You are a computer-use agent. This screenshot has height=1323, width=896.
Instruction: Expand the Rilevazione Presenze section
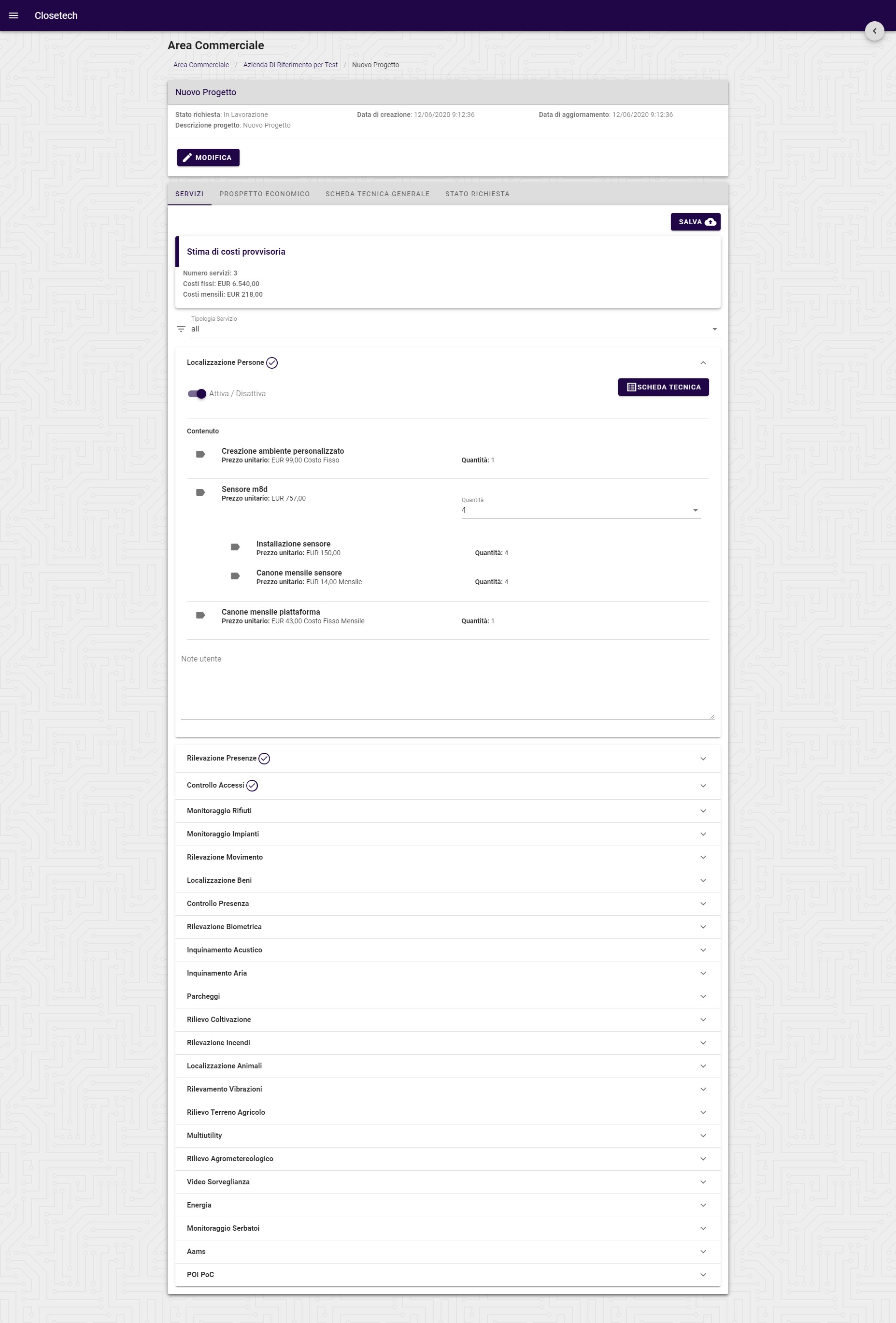click(448, 758)
